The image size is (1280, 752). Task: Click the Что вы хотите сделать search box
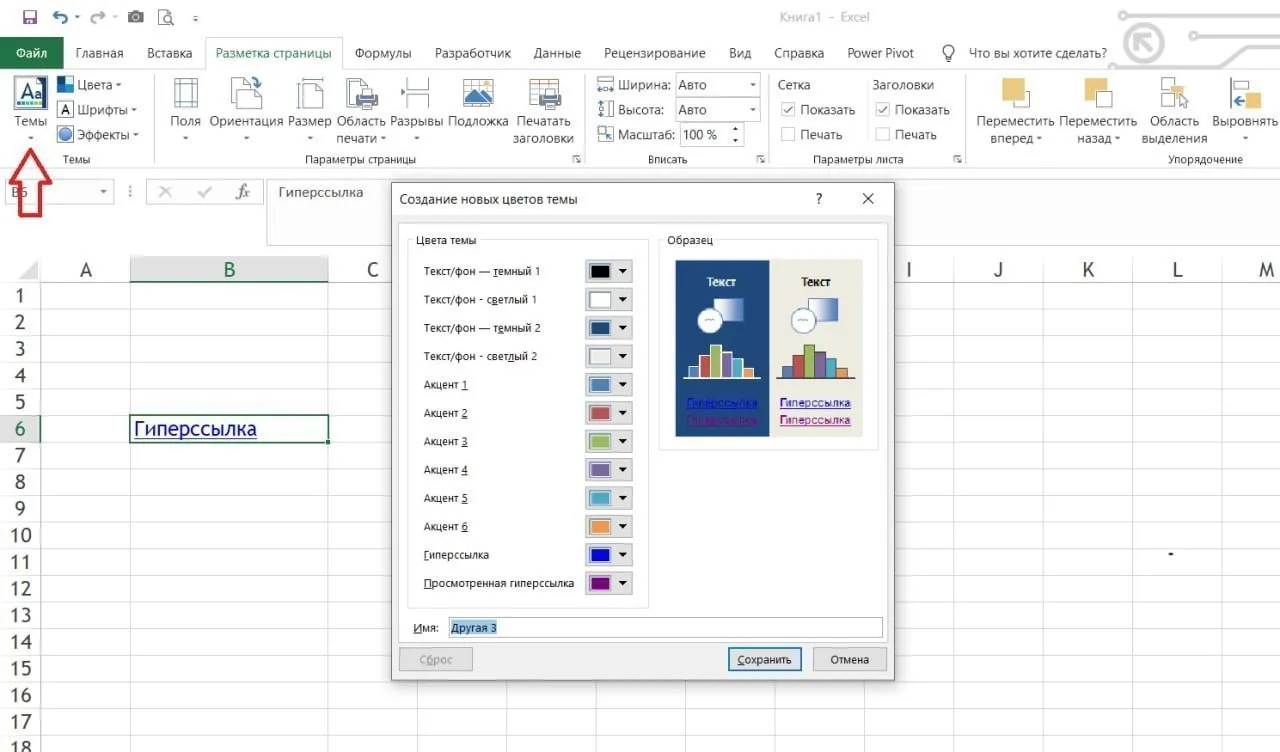[x=1038, y=53]
